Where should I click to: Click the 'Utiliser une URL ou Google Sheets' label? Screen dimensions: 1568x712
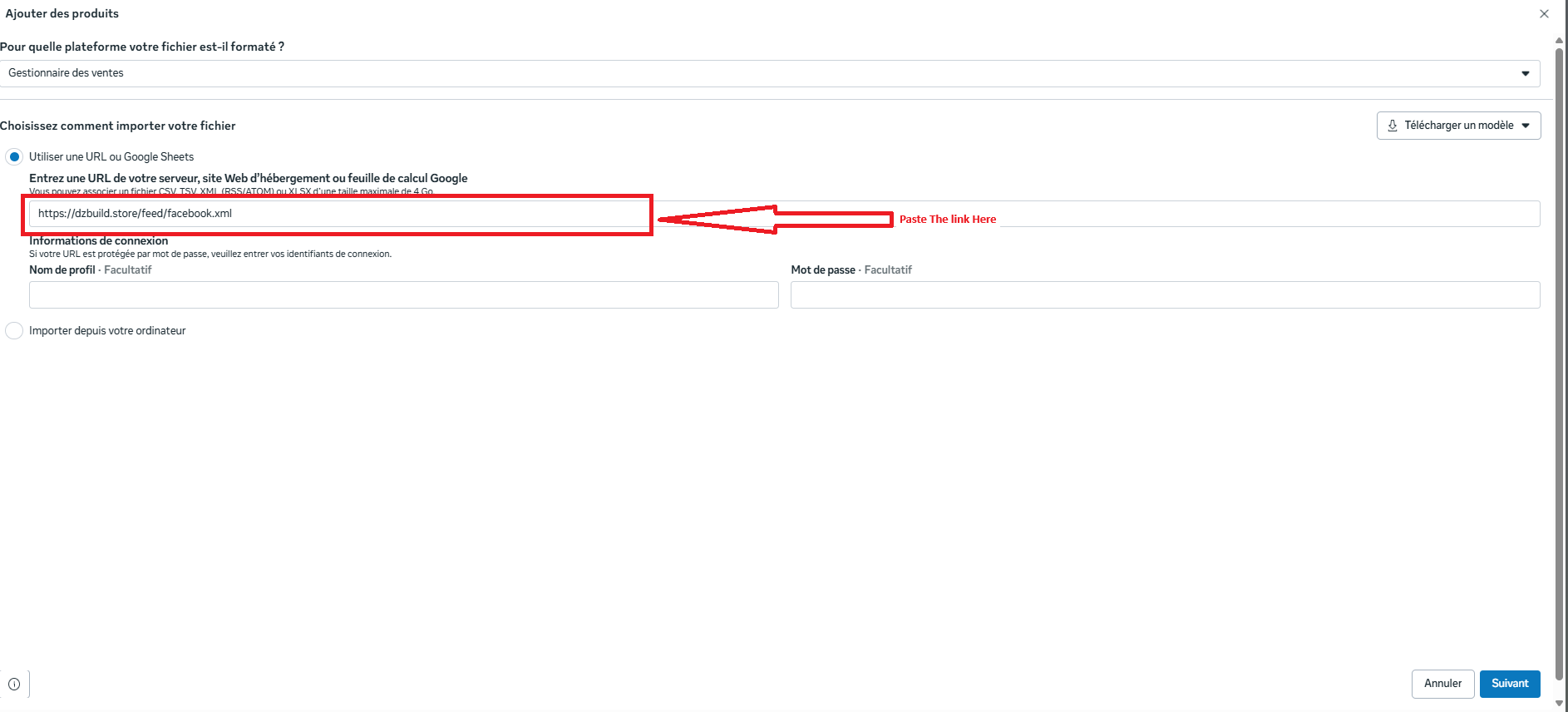coord(111,157)
